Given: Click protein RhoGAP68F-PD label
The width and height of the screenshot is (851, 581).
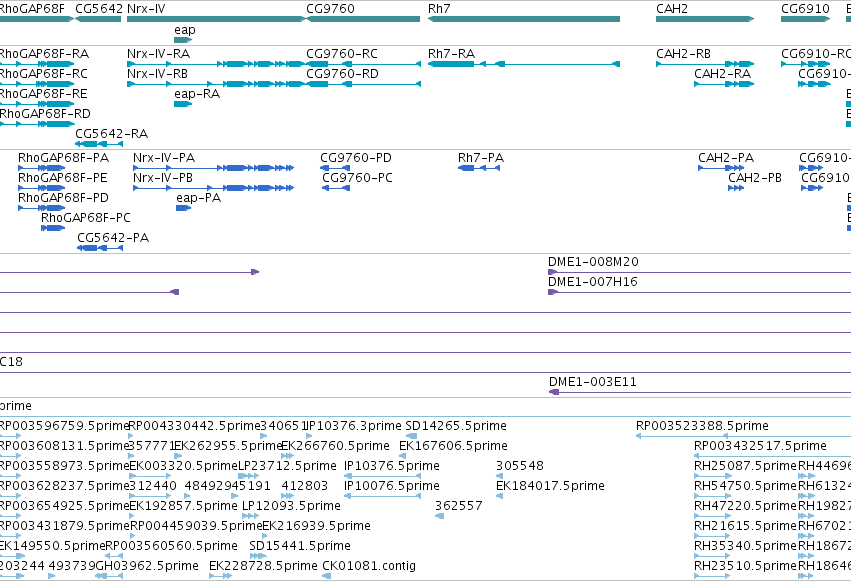Looking at the screenshot, I should (63, 198).
